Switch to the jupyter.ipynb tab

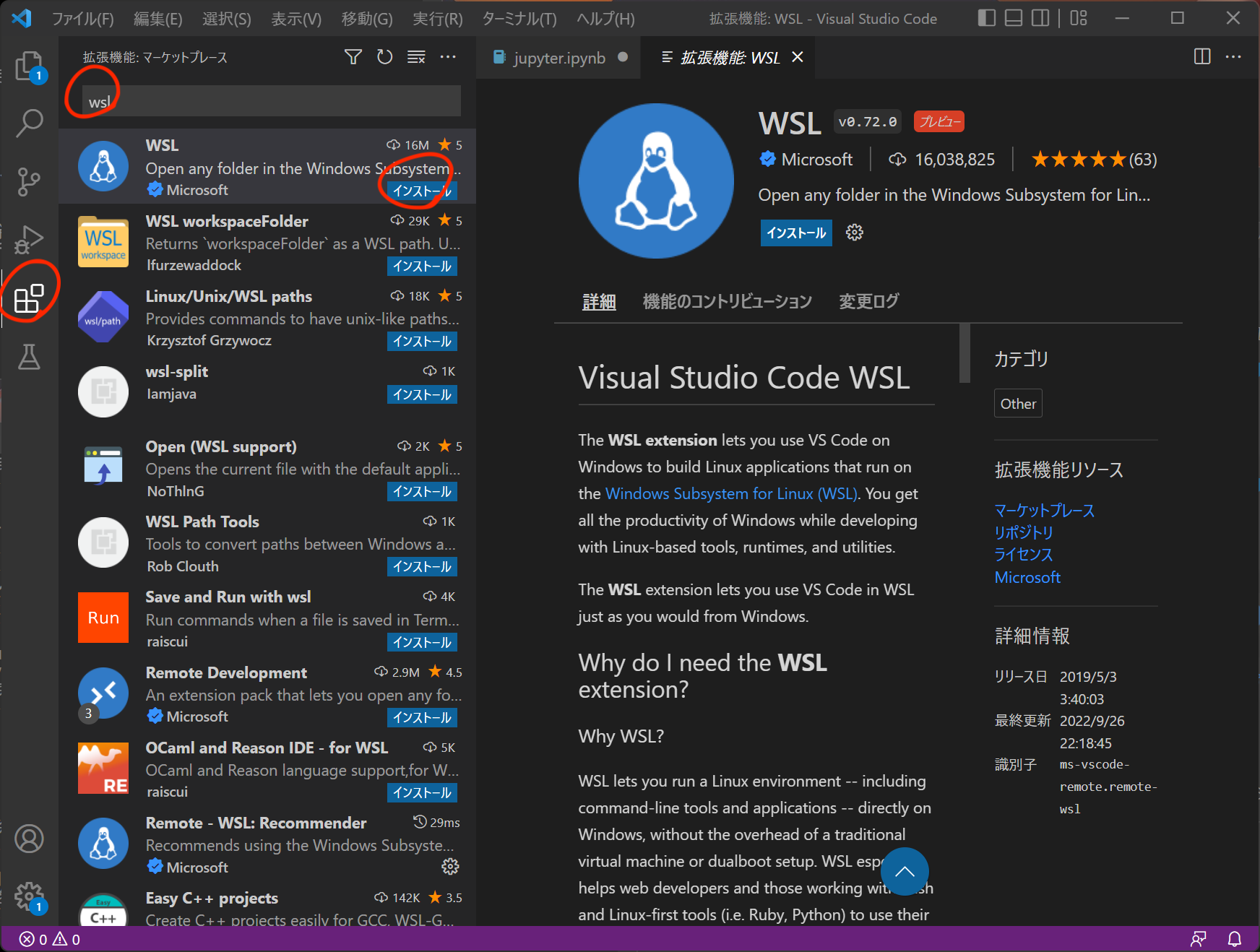tap(558, 58)
